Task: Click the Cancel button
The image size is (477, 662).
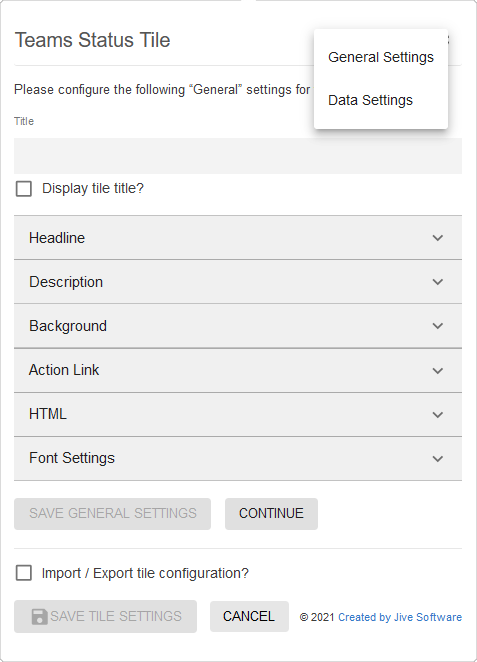Action: pos(249,616)
